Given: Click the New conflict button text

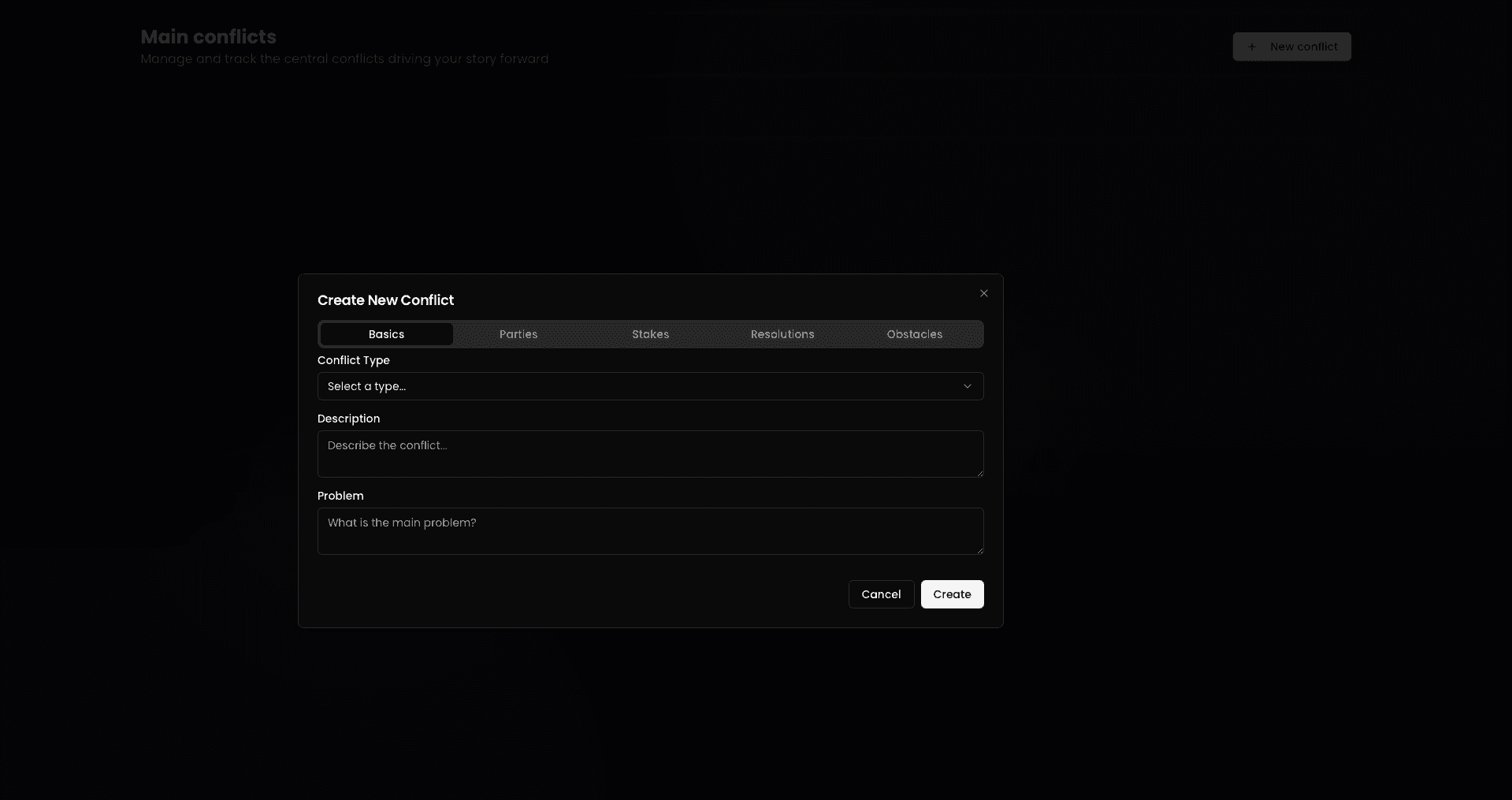Looking at the screenshot, I should 1303,47.
